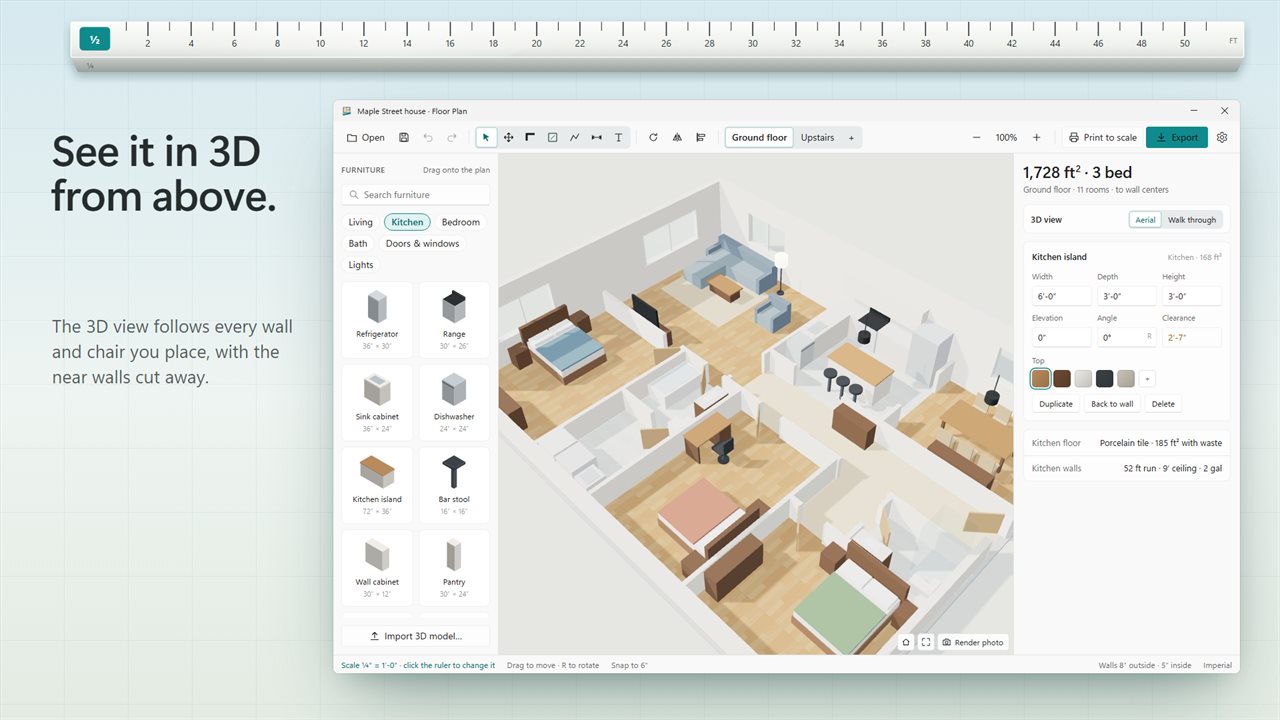This screenshot has width=1280, height=720.
Task: Switch to the Upstairs tab
Action: [817, 138]
